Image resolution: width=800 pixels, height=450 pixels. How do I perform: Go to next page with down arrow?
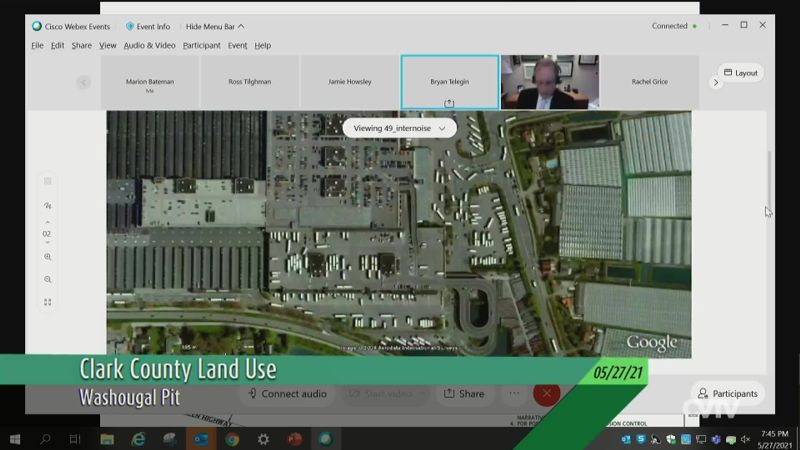[47, 243]
